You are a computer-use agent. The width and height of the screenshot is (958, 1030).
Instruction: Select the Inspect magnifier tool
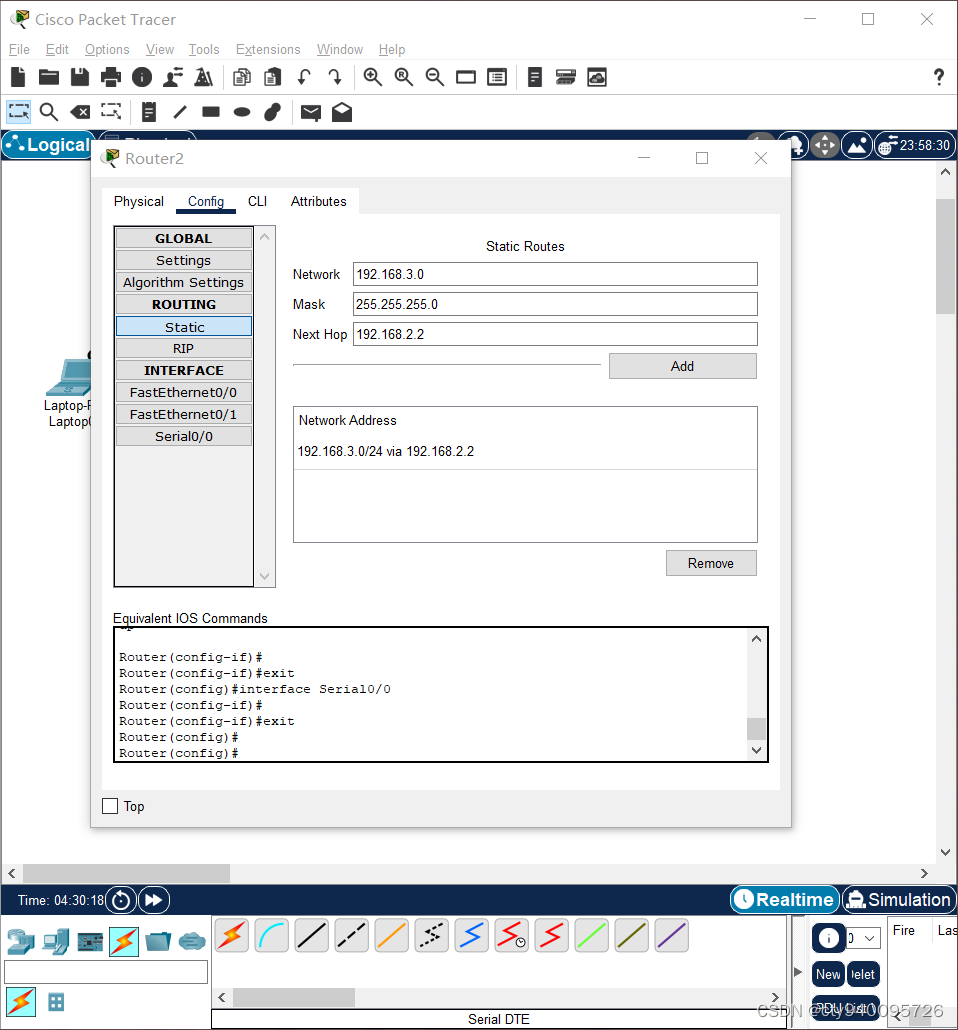(x=49, y=112)
